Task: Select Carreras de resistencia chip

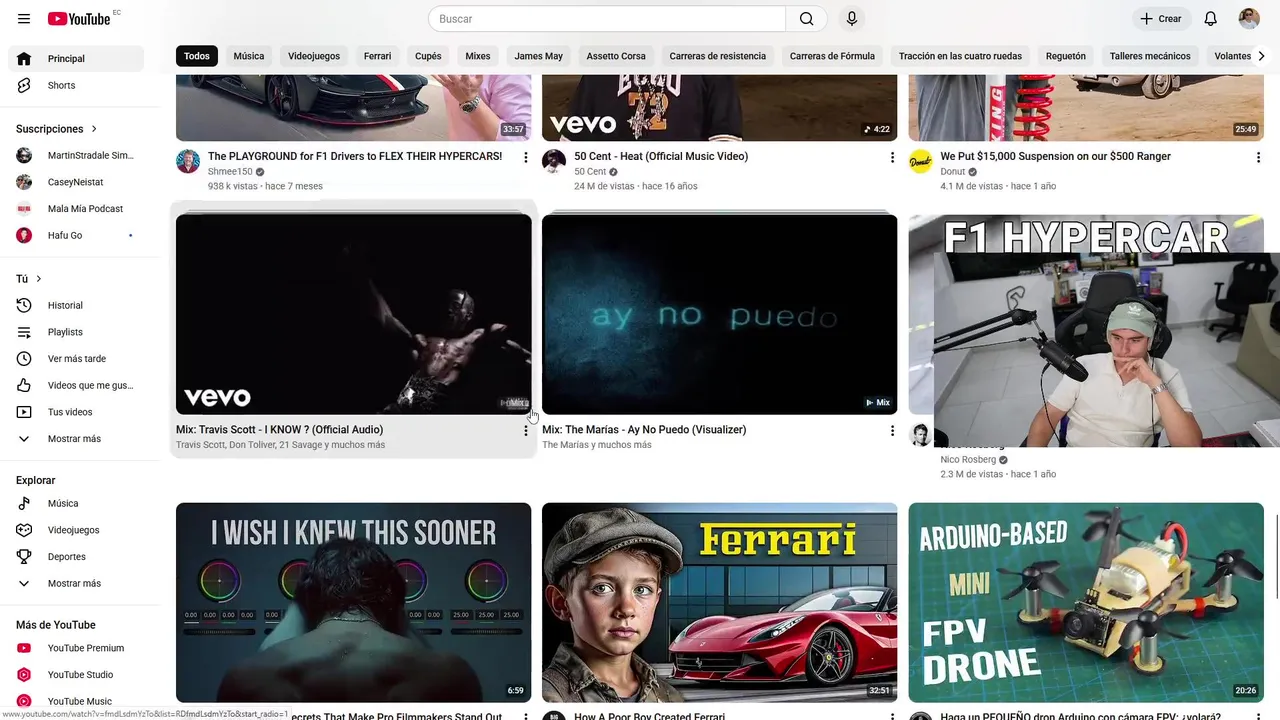Action: (718, 56)
